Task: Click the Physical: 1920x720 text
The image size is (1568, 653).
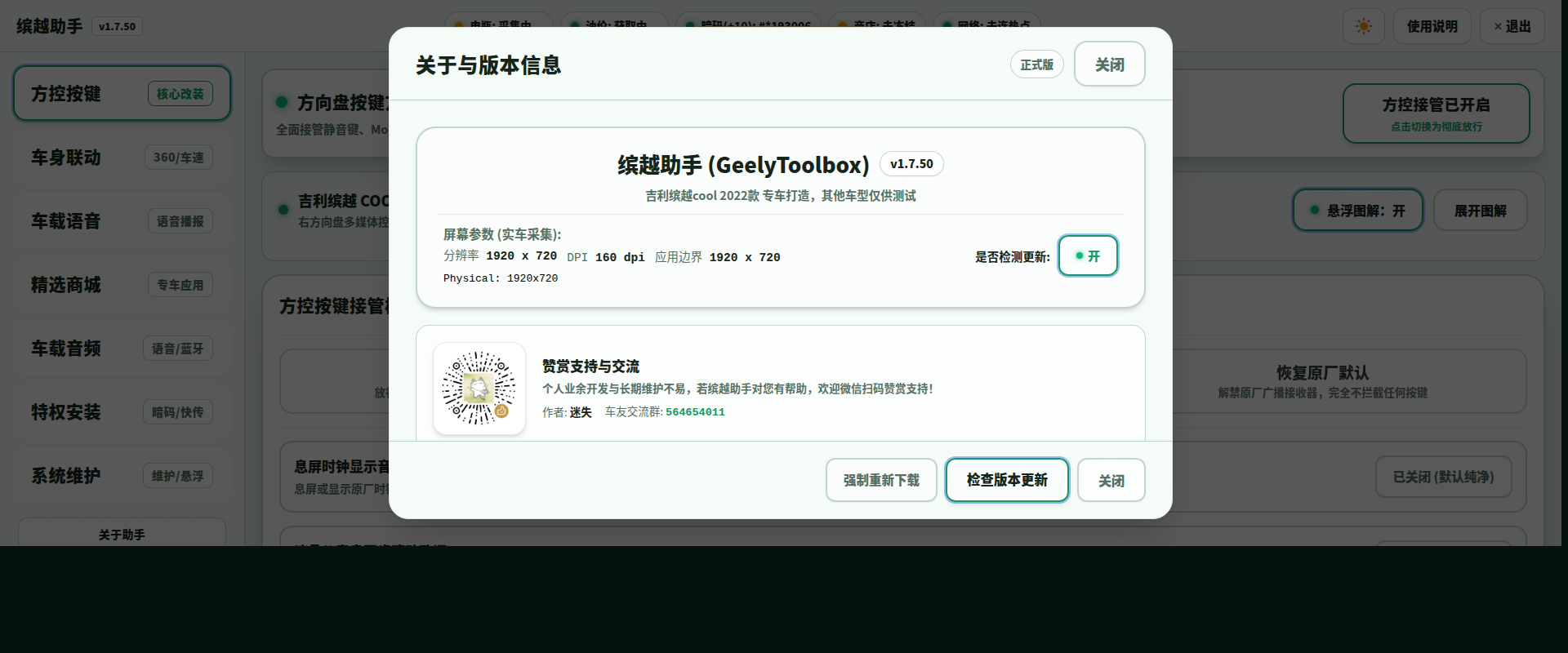Action: [x=501, y=278]
